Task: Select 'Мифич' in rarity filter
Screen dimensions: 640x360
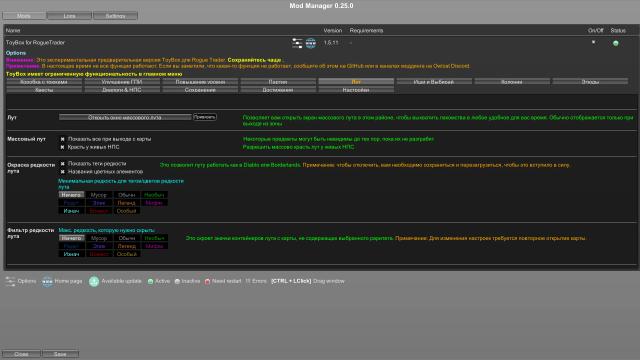Action: point(154,246)
